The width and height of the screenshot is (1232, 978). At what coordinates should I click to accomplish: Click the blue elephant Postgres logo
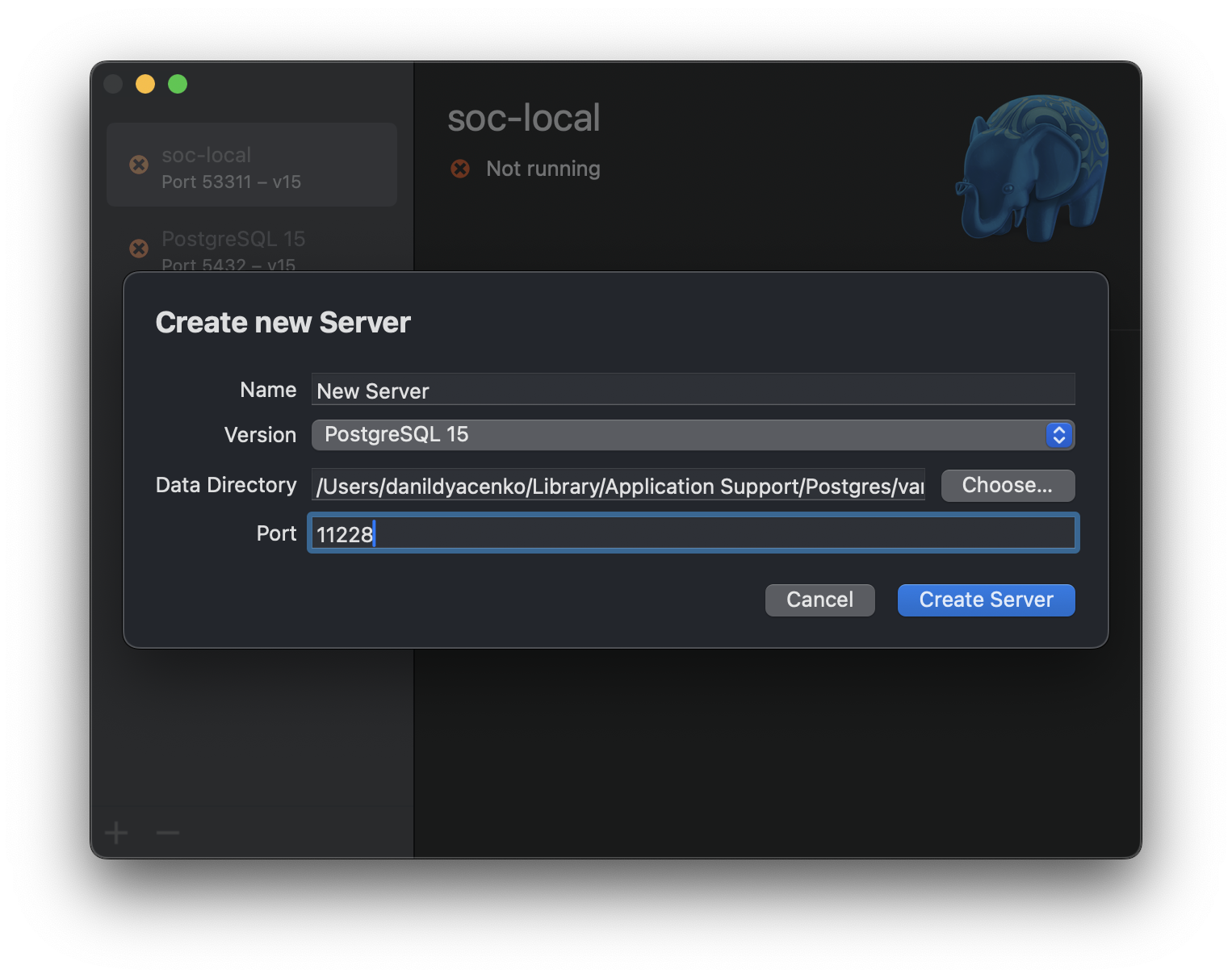tap(1033, 169)
